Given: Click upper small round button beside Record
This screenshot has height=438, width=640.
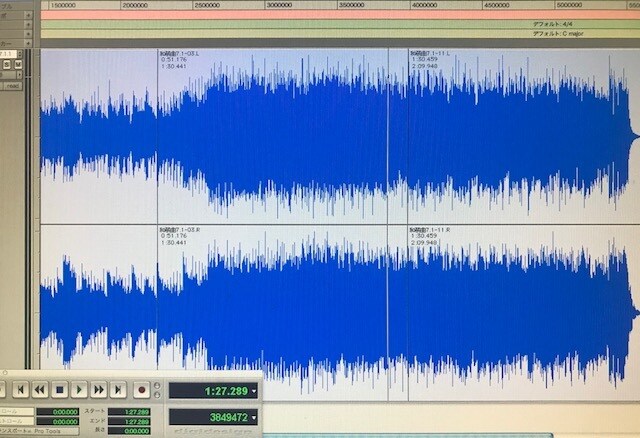Looking at the screenshot, I should point(157,386).
